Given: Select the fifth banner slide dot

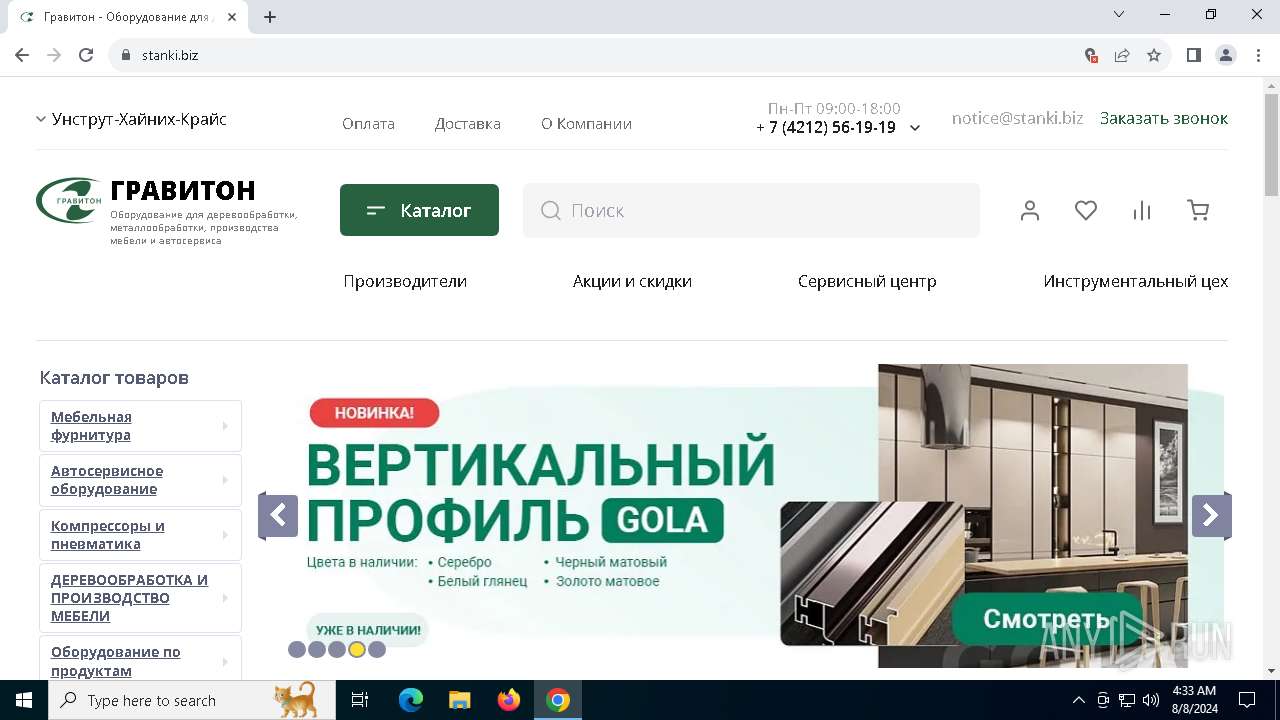Looking at the screenshot, I should [377, 649].
